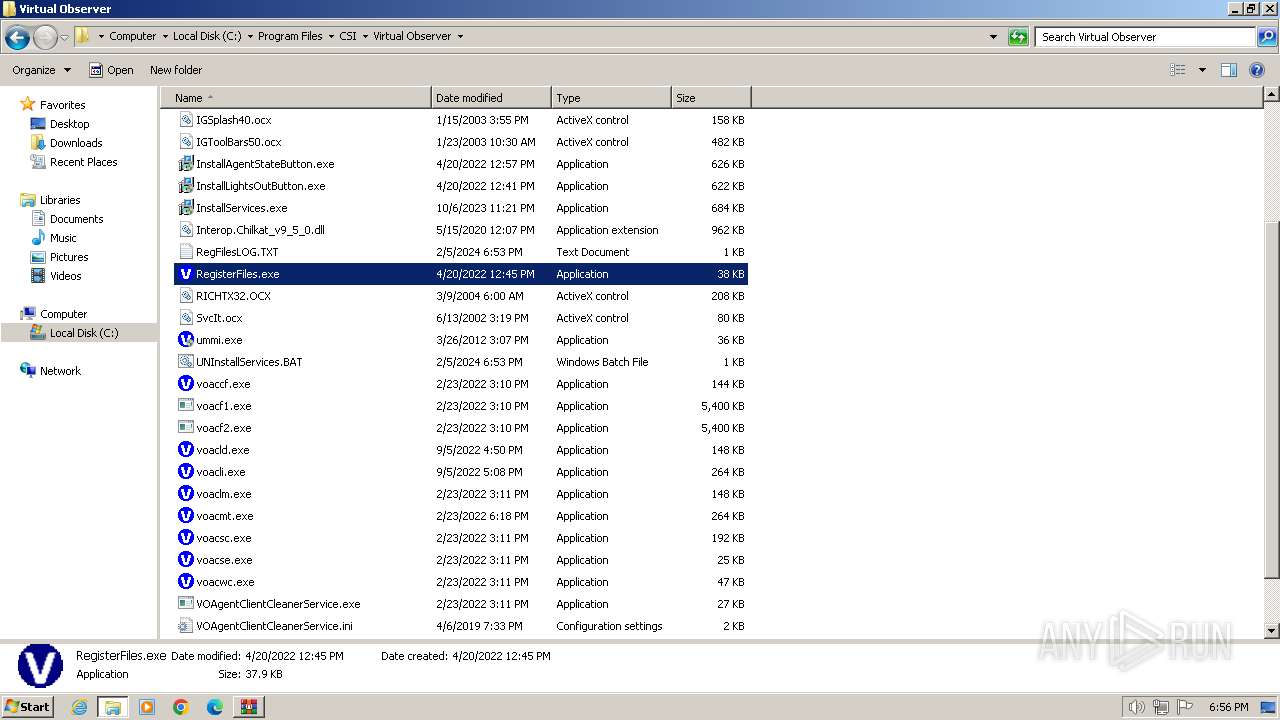The height and width of the screenshot is (720, 1280).
Task: Click the volume icon in system tray
Action: [1136, 707]
